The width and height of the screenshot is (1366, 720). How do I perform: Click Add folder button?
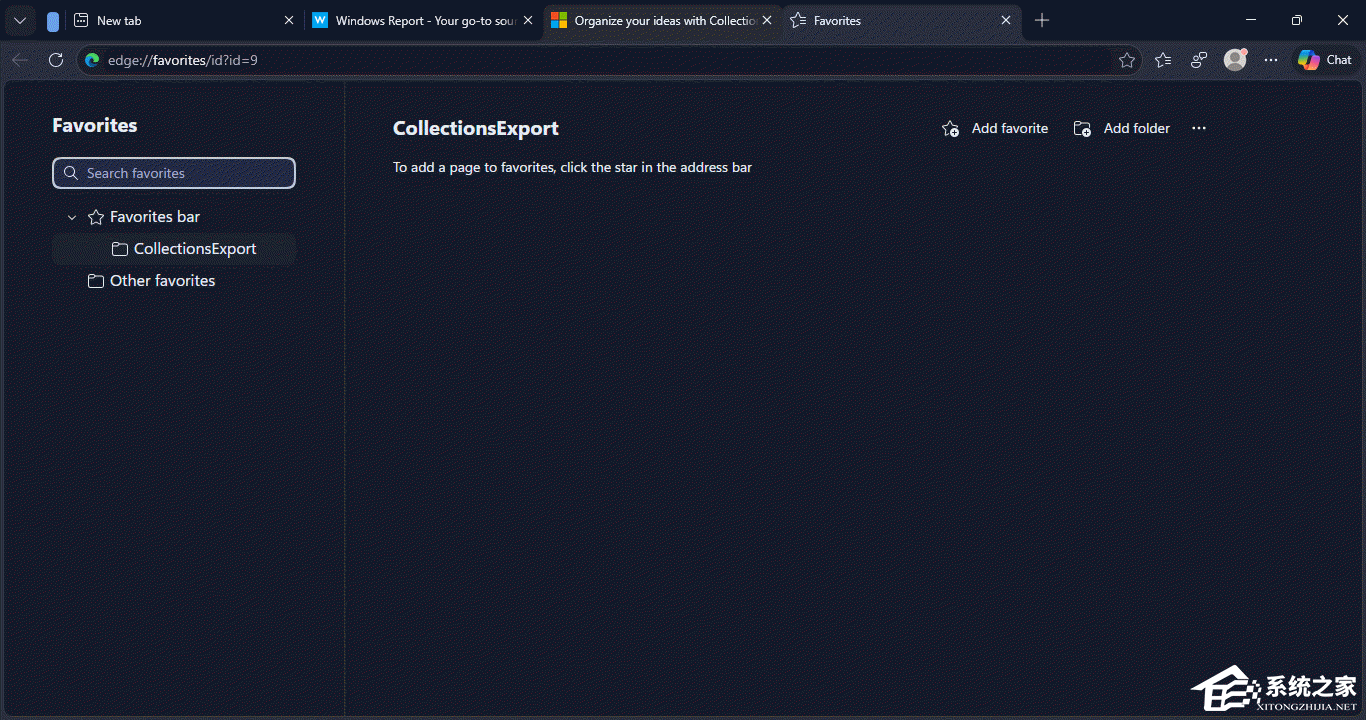coord(1122,128)
